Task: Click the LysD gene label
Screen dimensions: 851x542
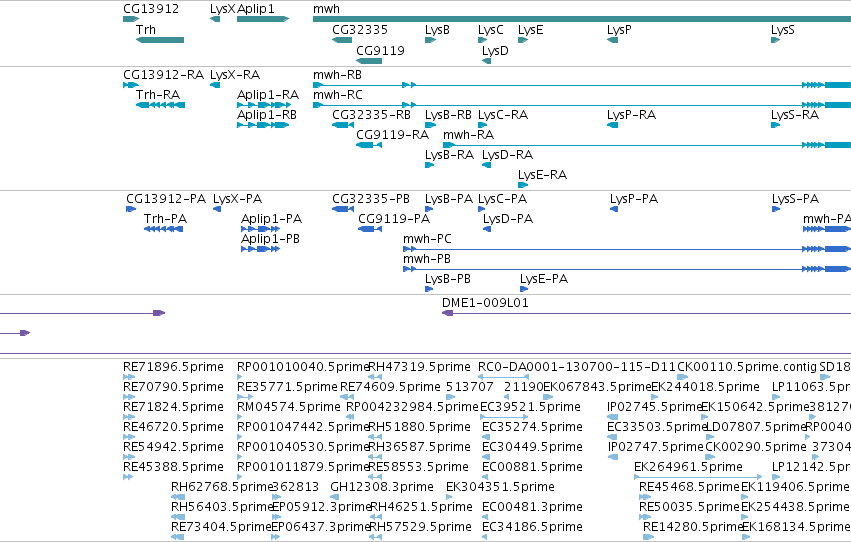Action: 495,50
